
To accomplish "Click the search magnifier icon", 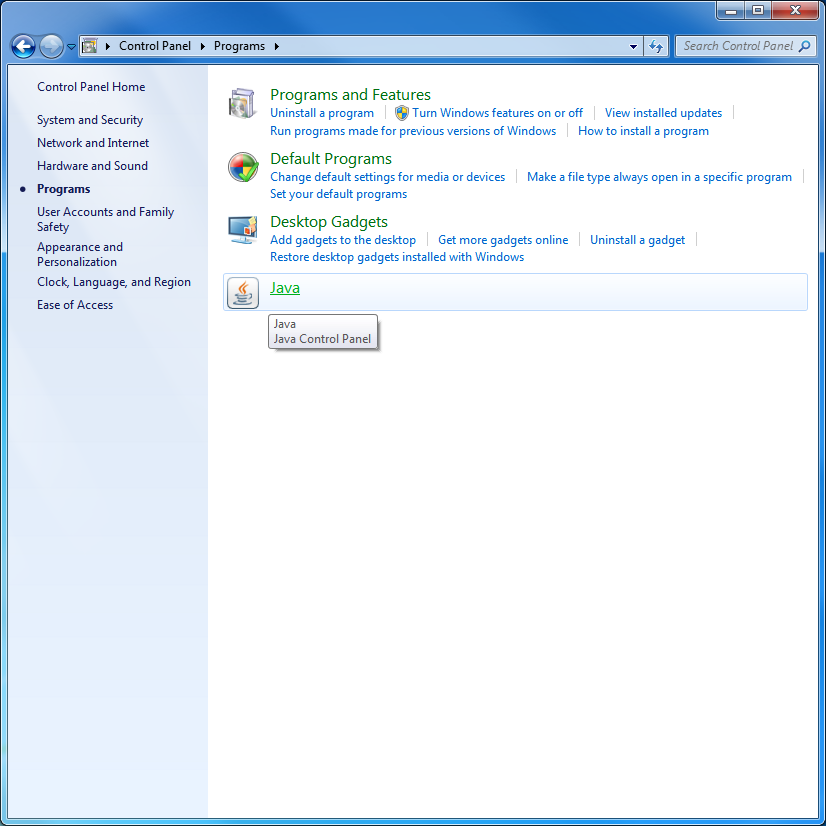I will (805, 46).
